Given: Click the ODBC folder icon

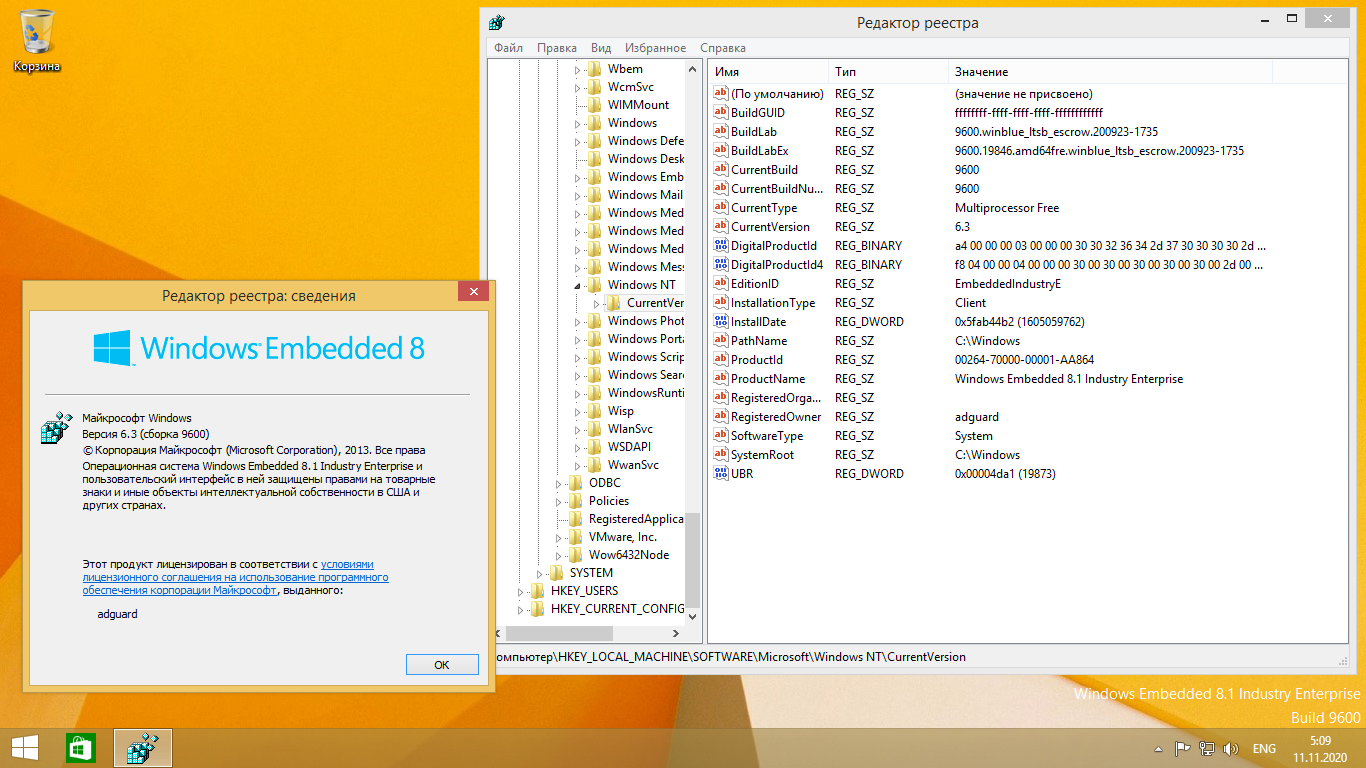Looking at the screenshot, I should click(575, 483).
